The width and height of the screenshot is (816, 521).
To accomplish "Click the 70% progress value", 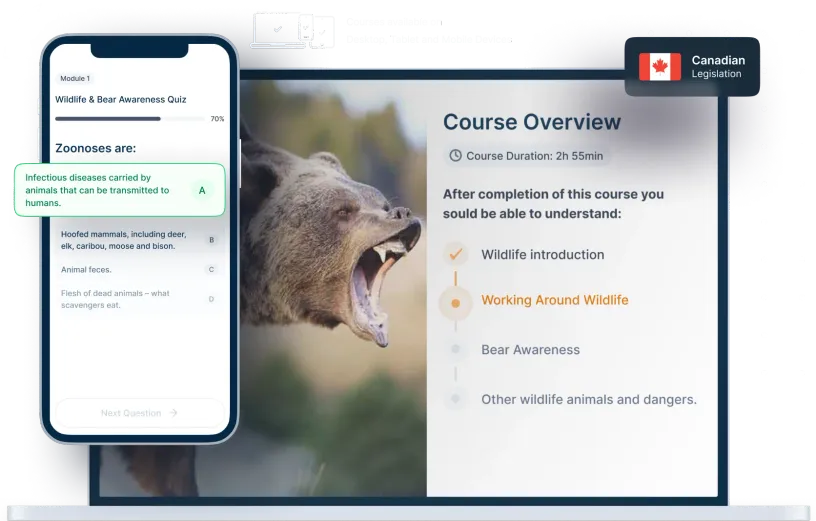I will [x=218, y=119].
